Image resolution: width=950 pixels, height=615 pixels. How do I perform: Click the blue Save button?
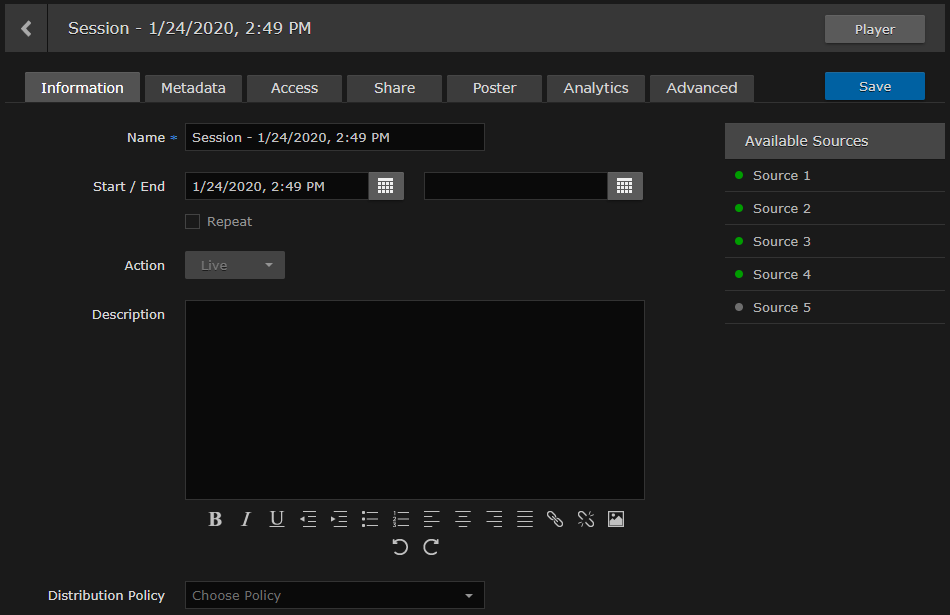(874, 86)
